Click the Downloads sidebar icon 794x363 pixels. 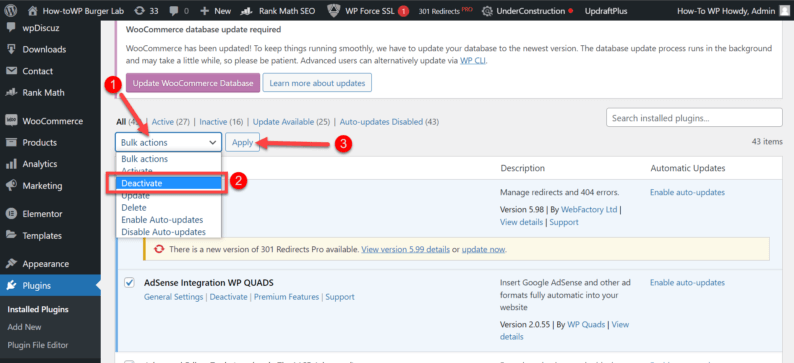pos(11,49)
